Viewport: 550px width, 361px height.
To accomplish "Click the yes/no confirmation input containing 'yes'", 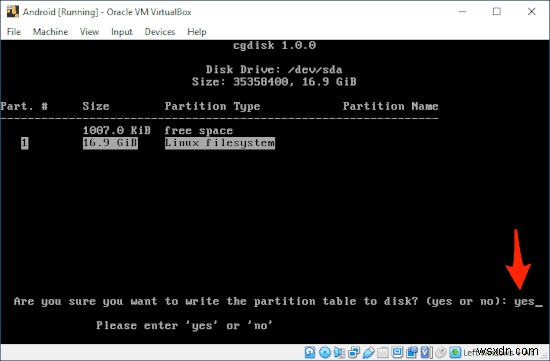I will pos(528,302).
